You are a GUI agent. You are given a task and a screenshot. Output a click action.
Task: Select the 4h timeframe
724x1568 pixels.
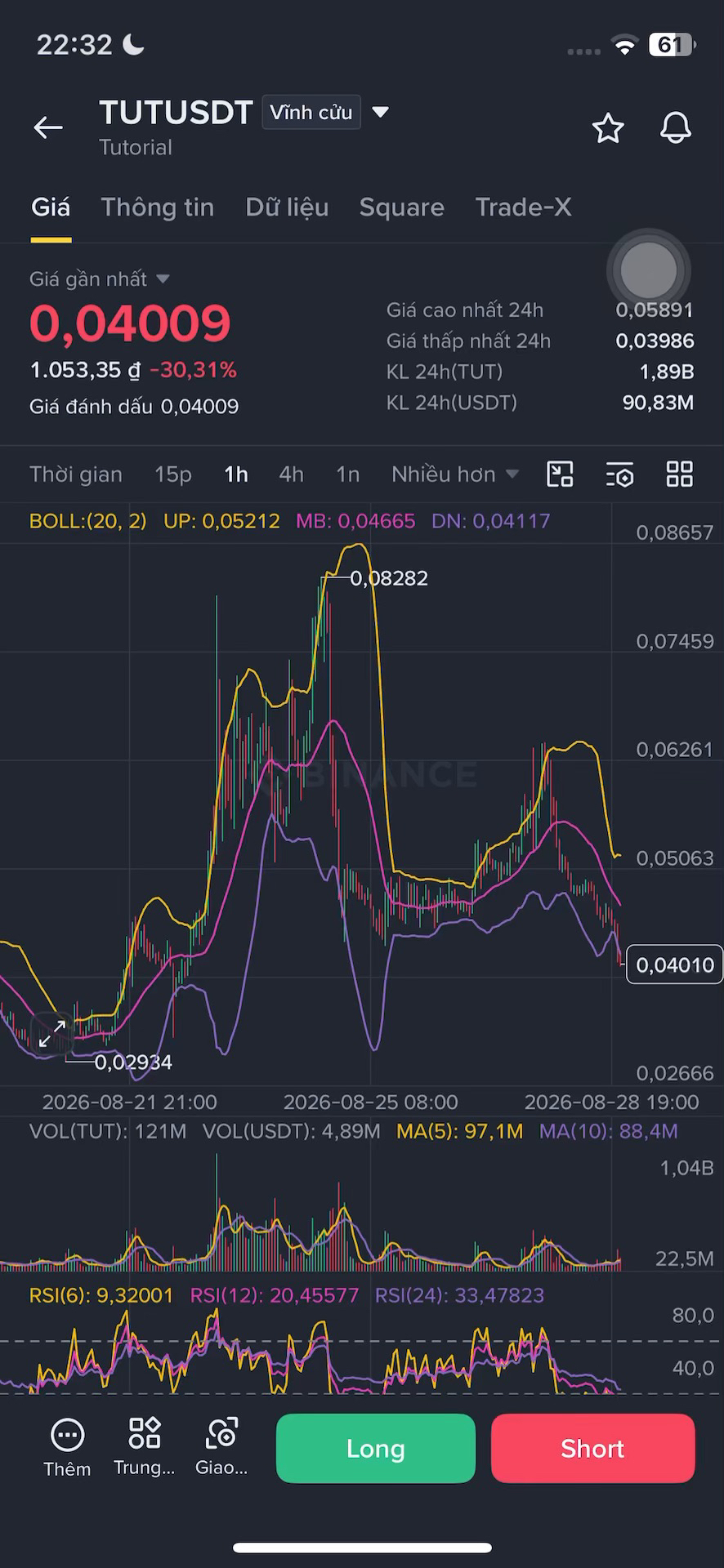[292, 474]
